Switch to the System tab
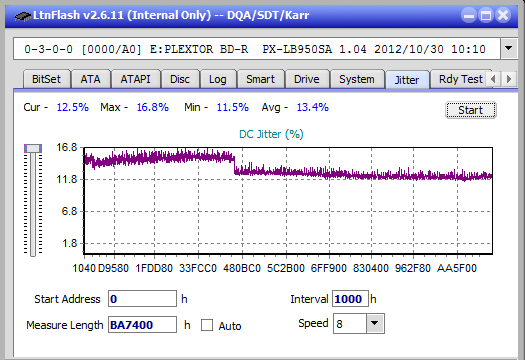Viewport: 525px width, 360px height. 357,79
